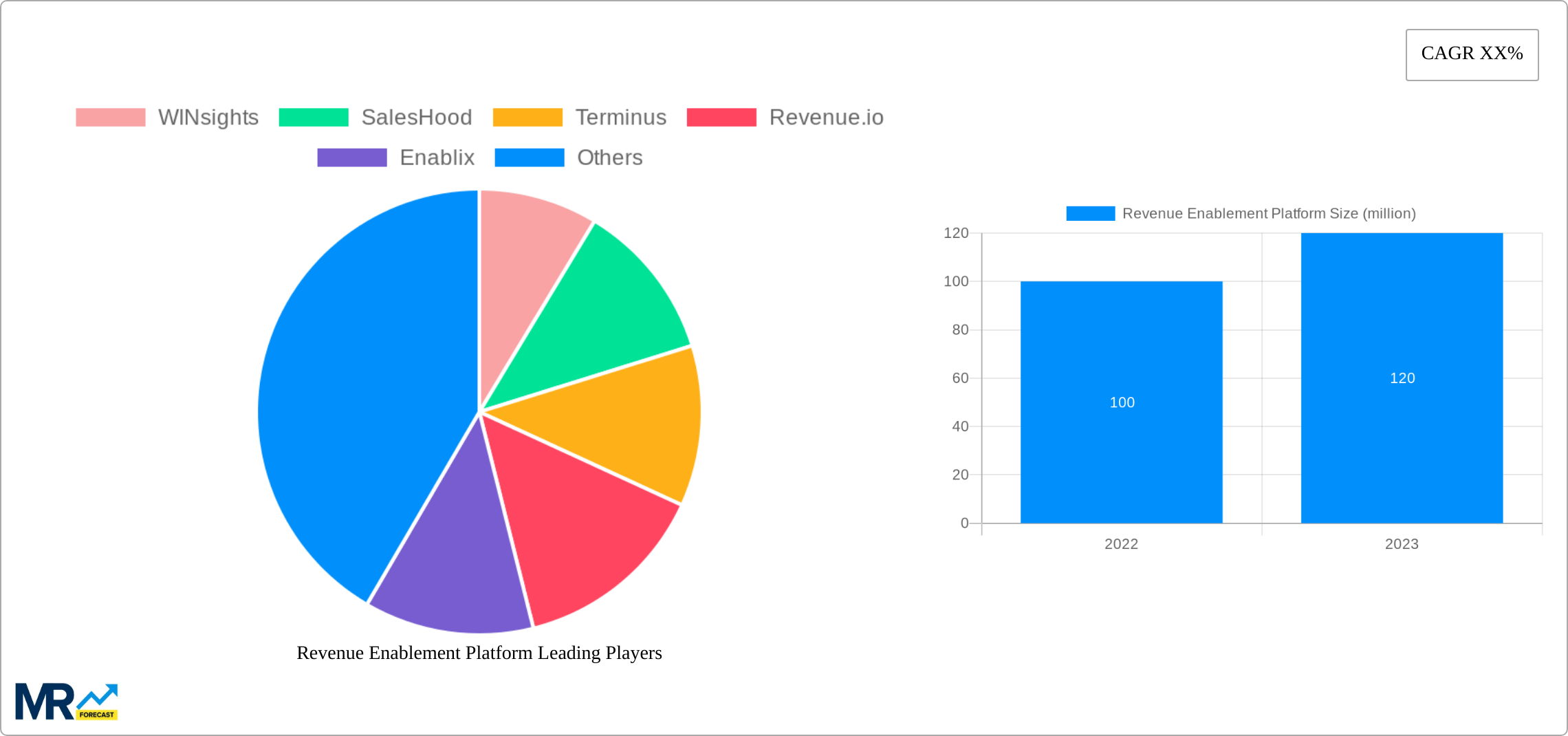Screen dimensions: 1568x736
Task: Click the WINsights pink legend swatch
Action: point(110,117)
